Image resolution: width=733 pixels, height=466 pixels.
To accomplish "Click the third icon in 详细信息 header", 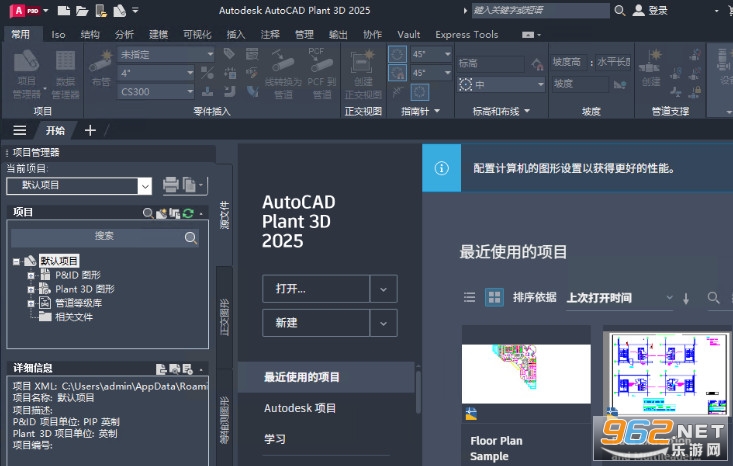I will [187, 369].
